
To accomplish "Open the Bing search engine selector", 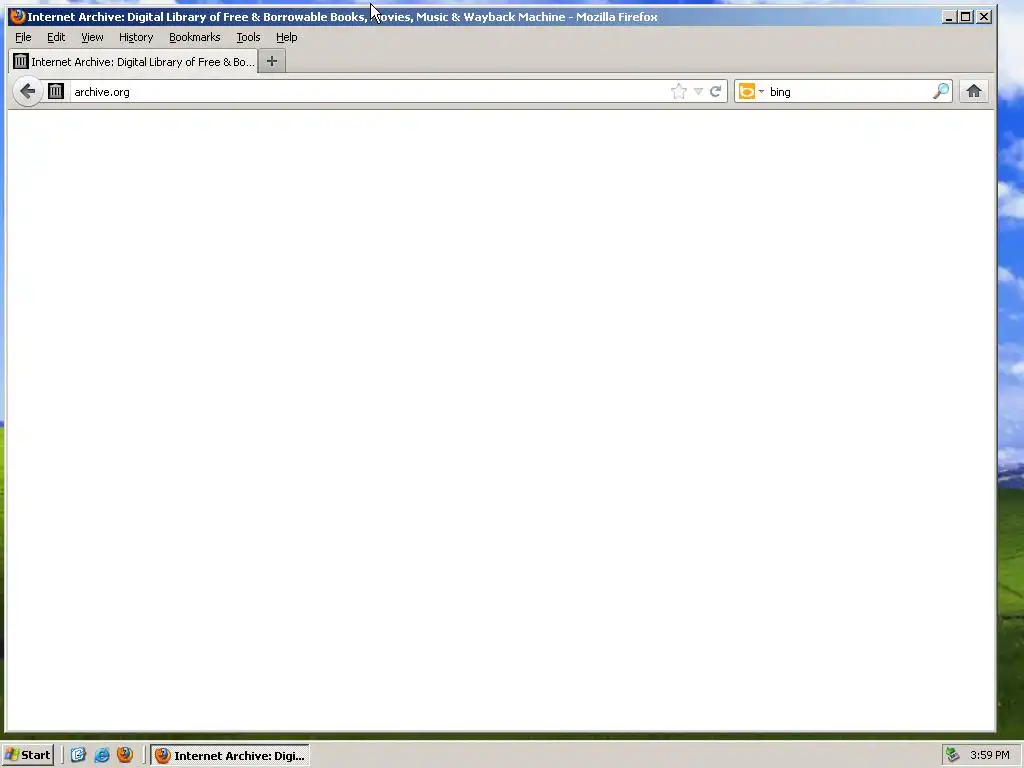I will click(751, 91).
